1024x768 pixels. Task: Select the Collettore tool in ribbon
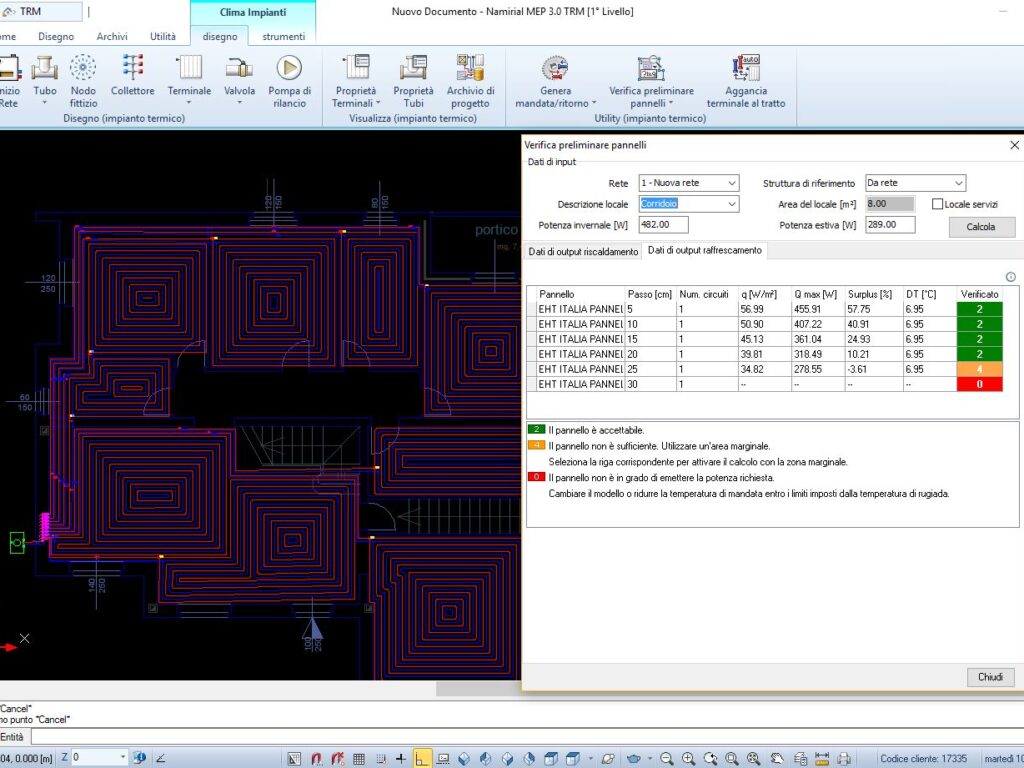(132, 76)
